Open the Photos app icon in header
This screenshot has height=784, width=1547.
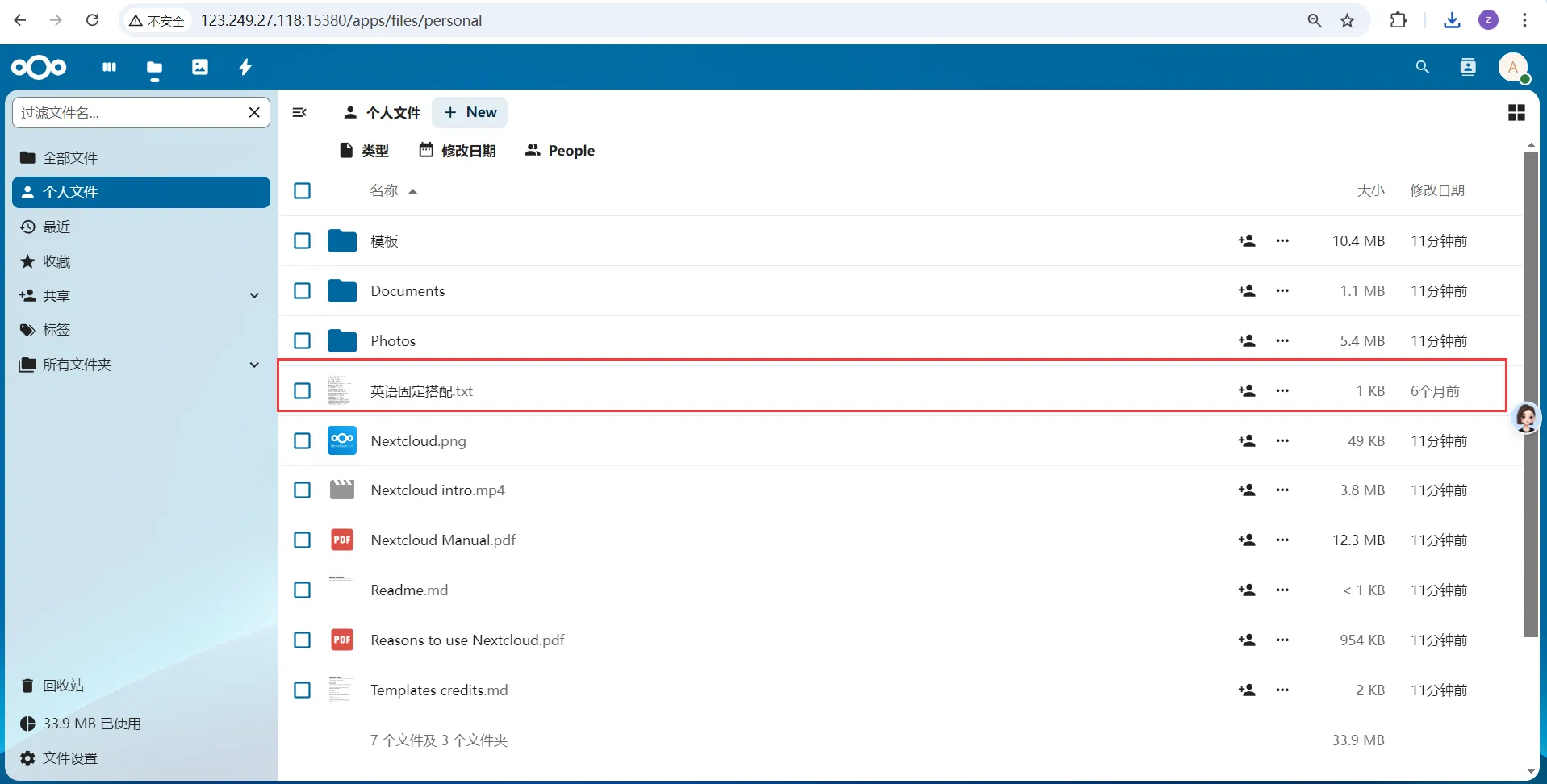click(x=200, y=67)
